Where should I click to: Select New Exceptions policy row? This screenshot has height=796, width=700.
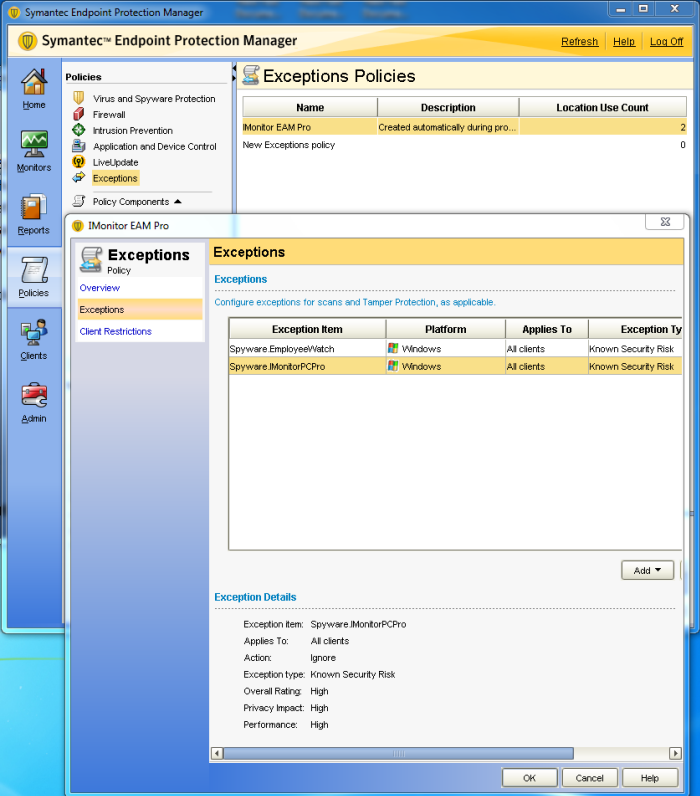tap(464, 145)
